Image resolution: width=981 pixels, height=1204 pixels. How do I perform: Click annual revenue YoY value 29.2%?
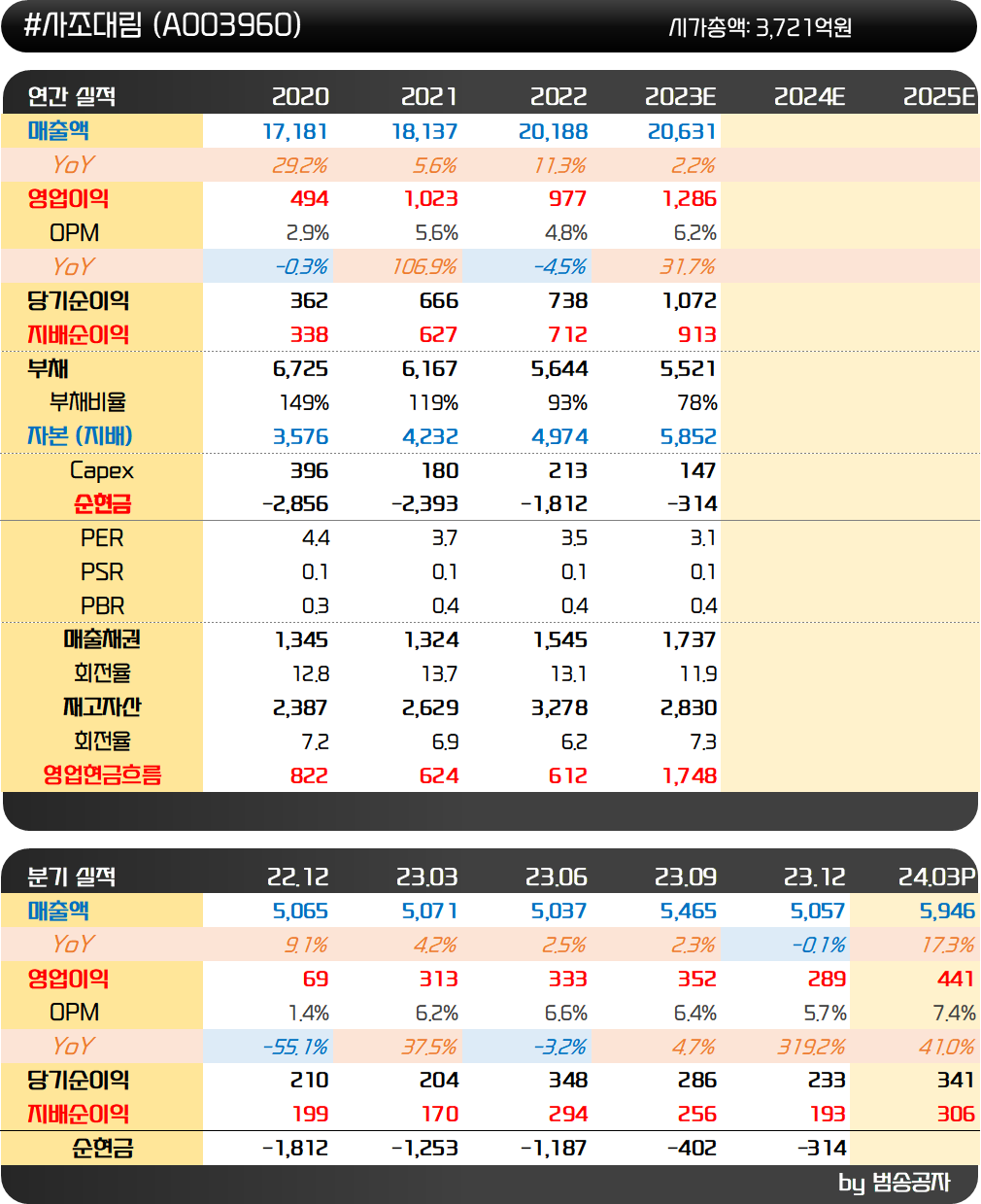[299, 165]
